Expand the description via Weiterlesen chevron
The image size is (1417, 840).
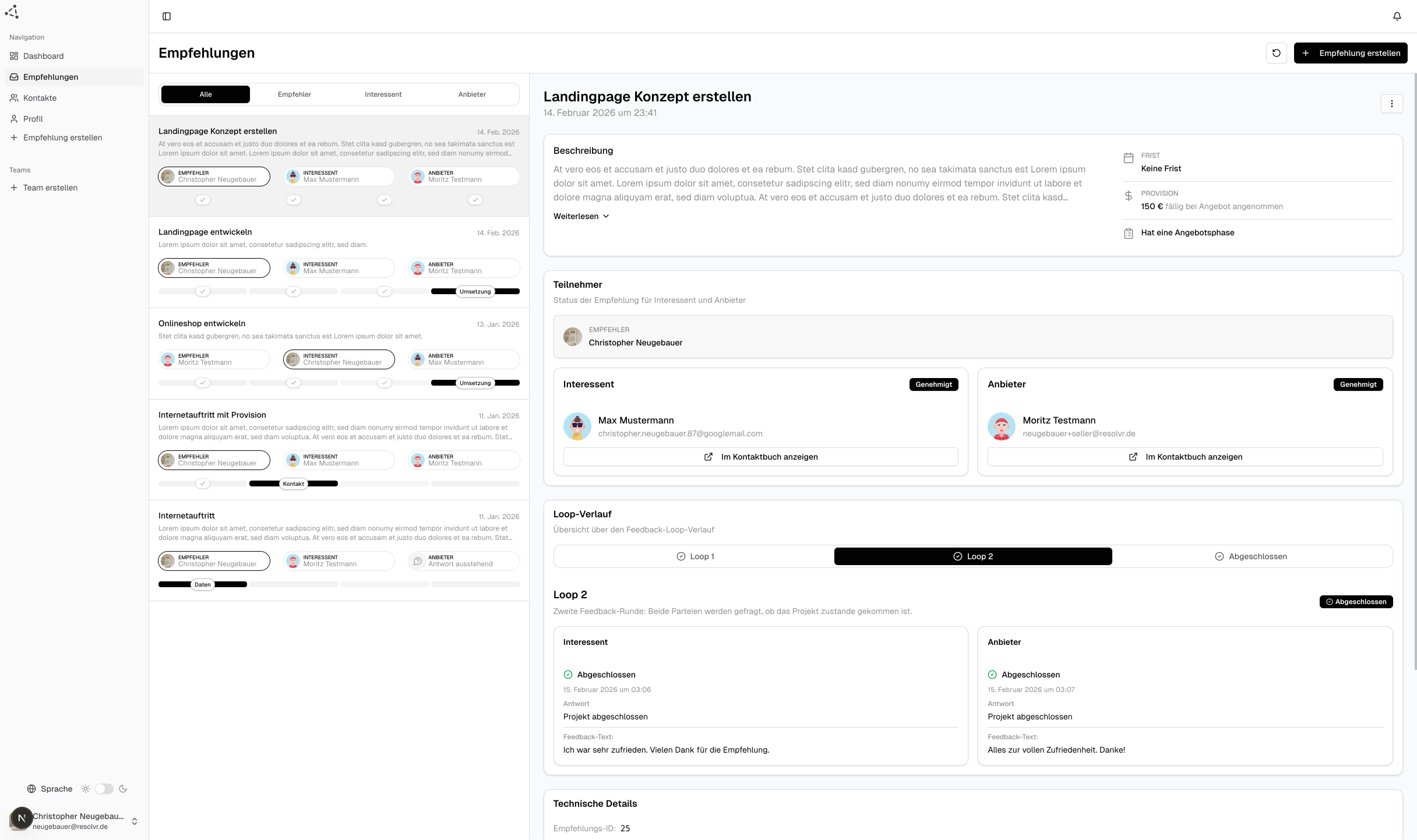(x=605, y=216)
